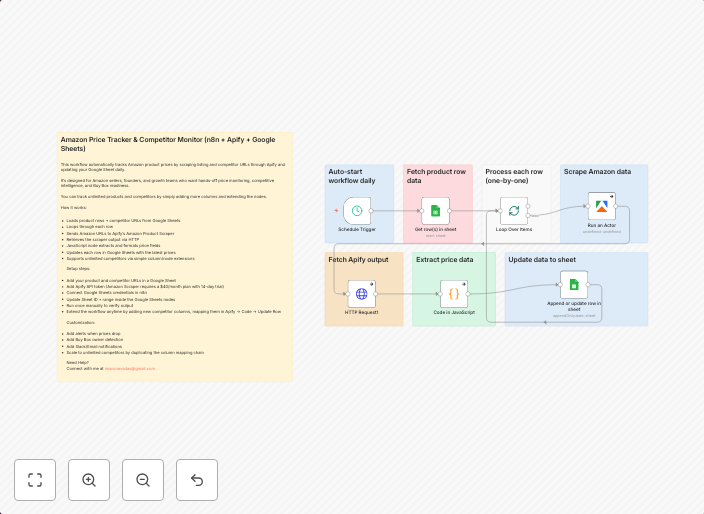Click the 'Loop Over Items' node label
Image resolution: width=704 pixels, height=514 pixels.
514,229
